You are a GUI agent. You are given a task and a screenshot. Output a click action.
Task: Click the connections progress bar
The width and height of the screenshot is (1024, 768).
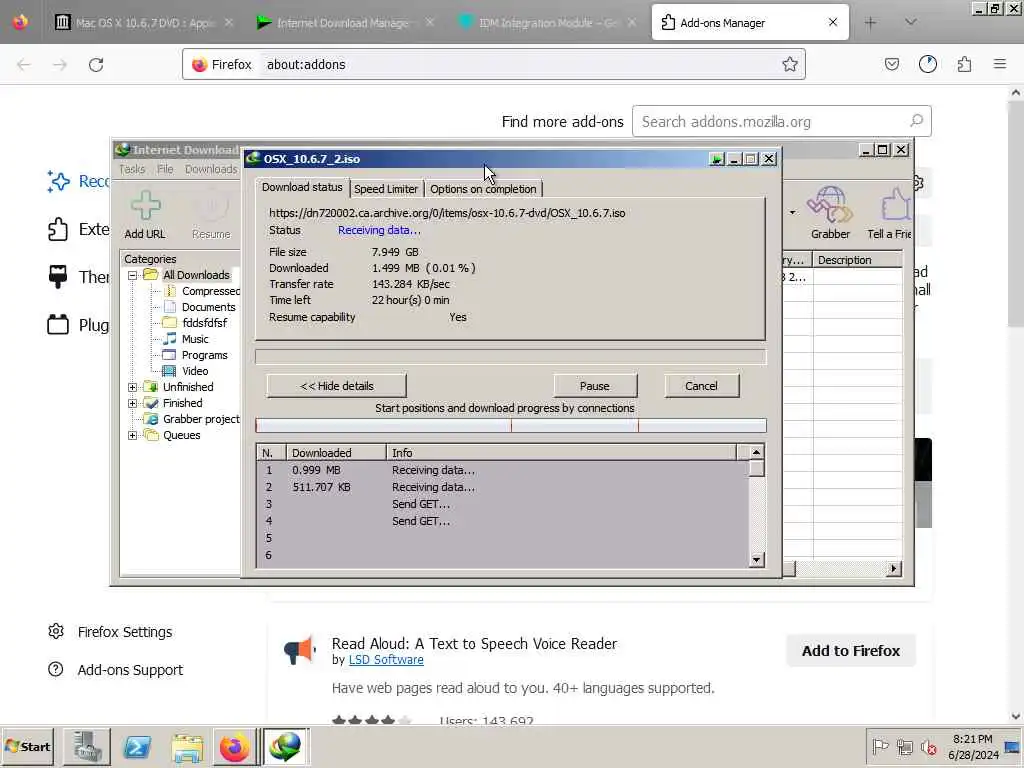511,426
